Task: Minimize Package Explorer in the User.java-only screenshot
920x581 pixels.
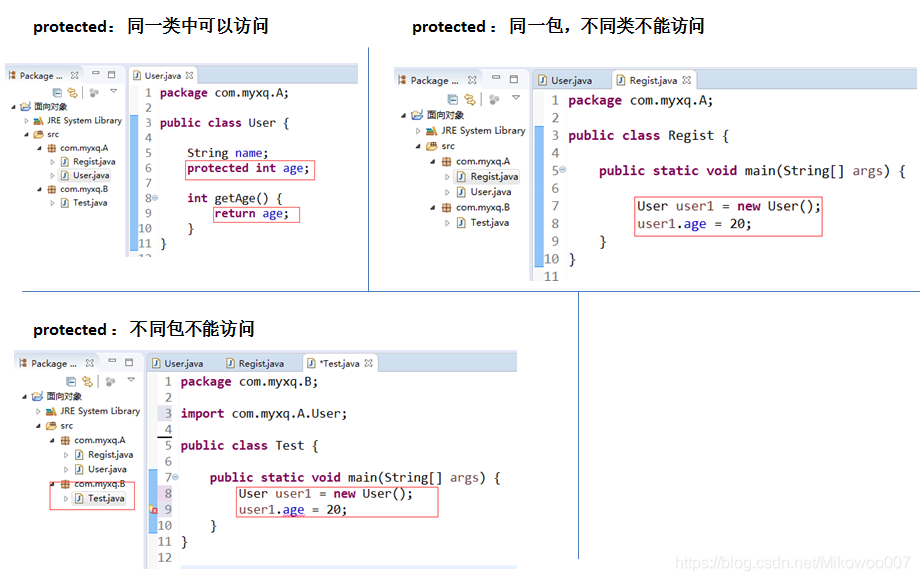Action: pyautogui.click(x=96, y=73)
